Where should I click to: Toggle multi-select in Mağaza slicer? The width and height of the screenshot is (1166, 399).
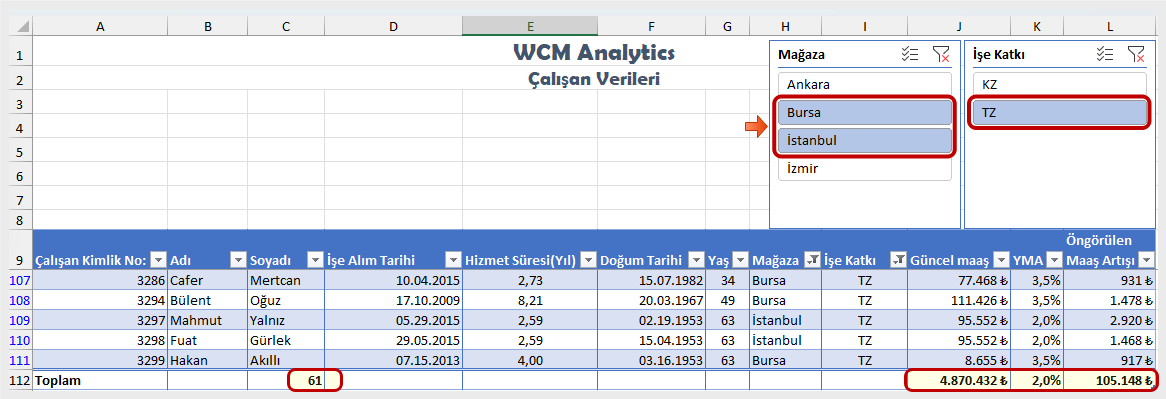(909, 53)
